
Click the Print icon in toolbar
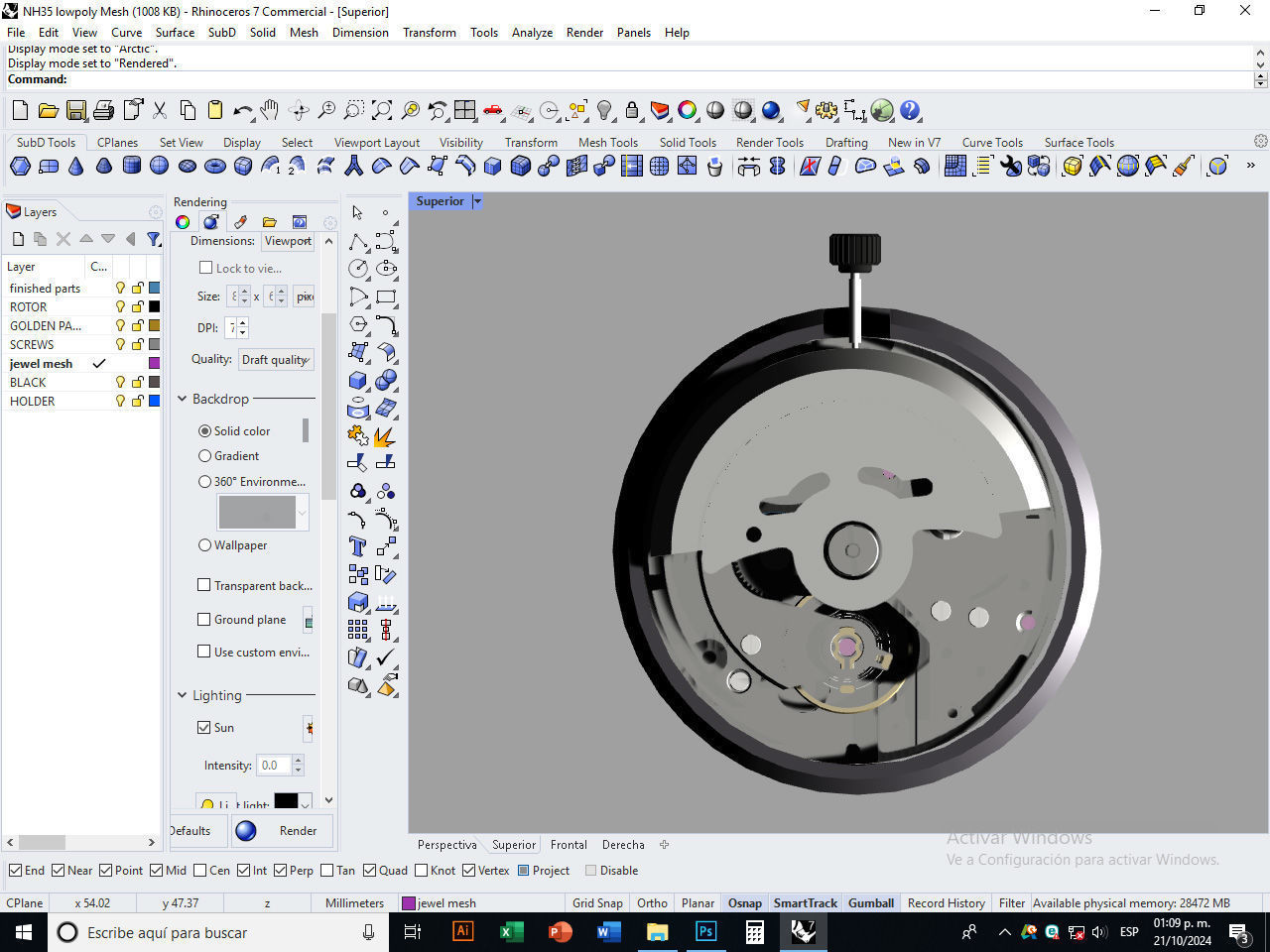click(x=103, y=110)
